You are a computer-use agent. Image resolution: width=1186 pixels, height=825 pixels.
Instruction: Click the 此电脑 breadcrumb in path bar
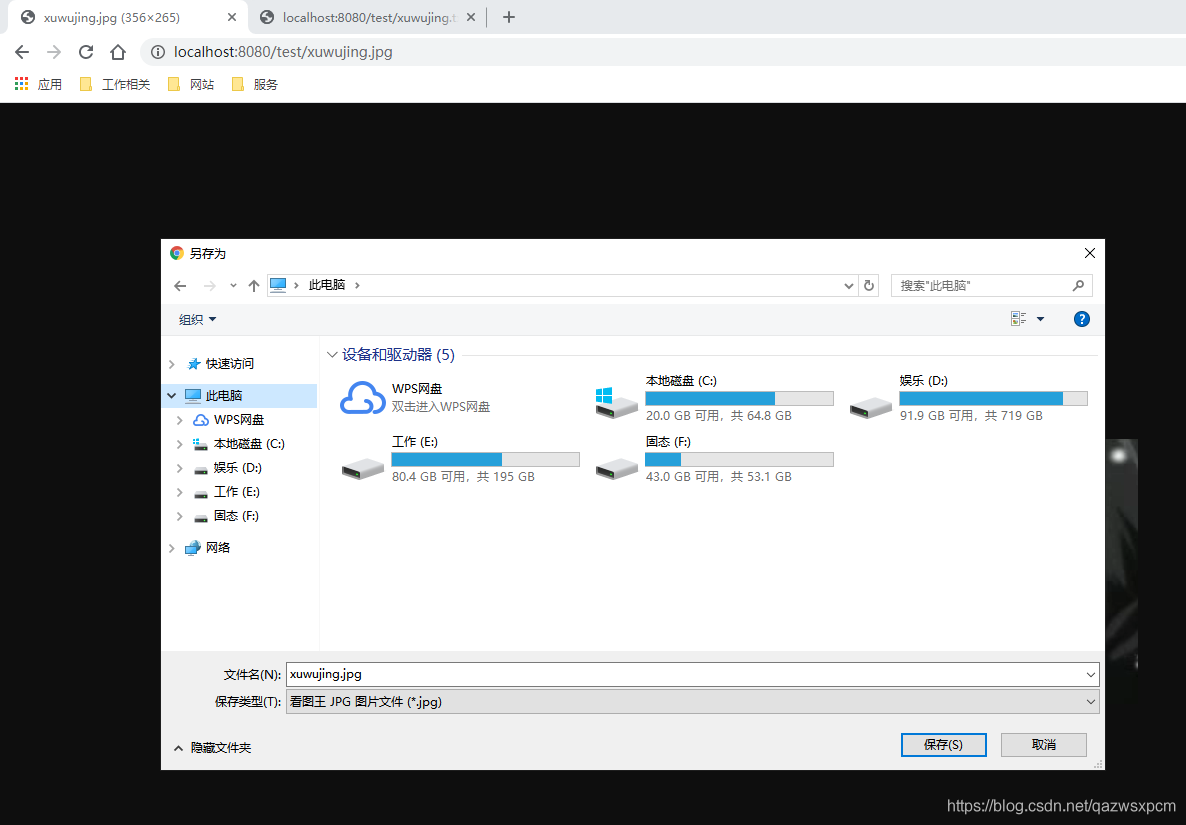point(327,285)
